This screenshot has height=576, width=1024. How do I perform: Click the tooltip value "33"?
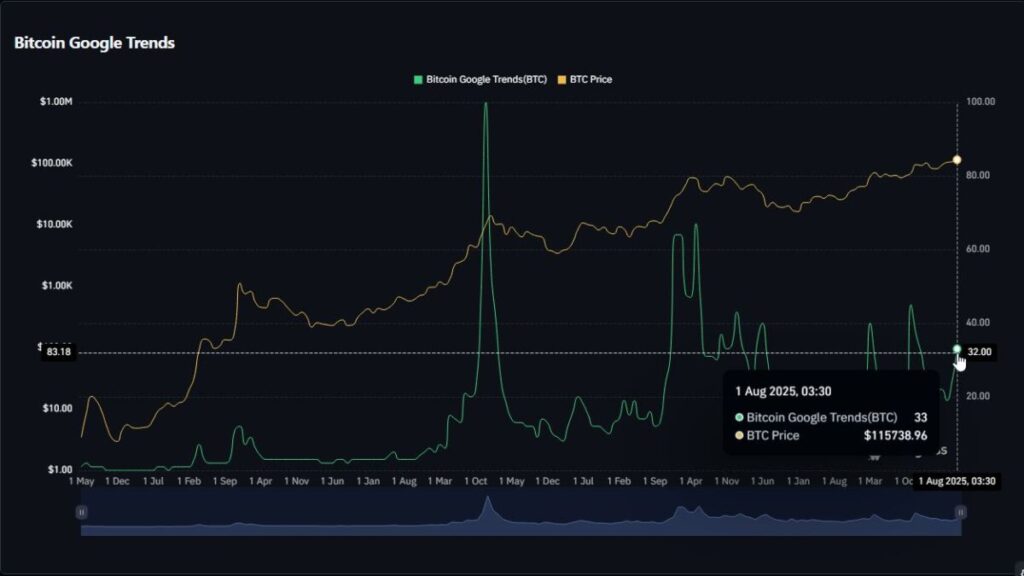tap(920, 418)
